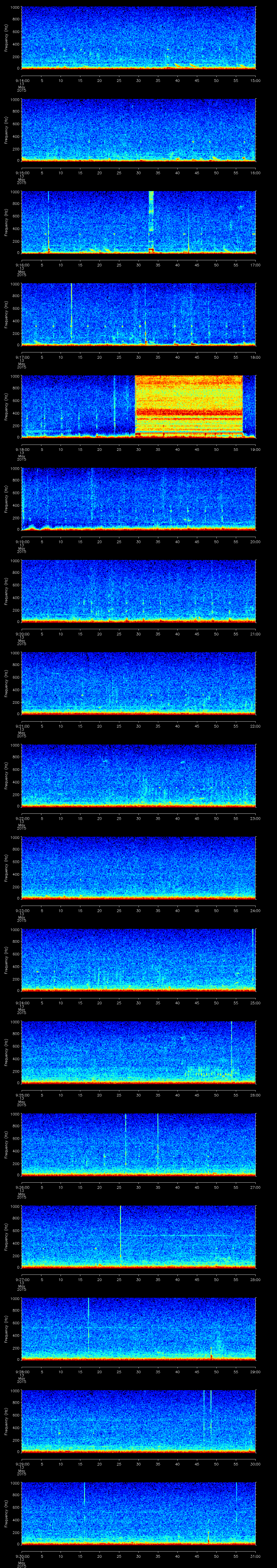This screenshot has height=1568, width=277.
Task: Click the 15:00 end time label
Action: [256, 80]
